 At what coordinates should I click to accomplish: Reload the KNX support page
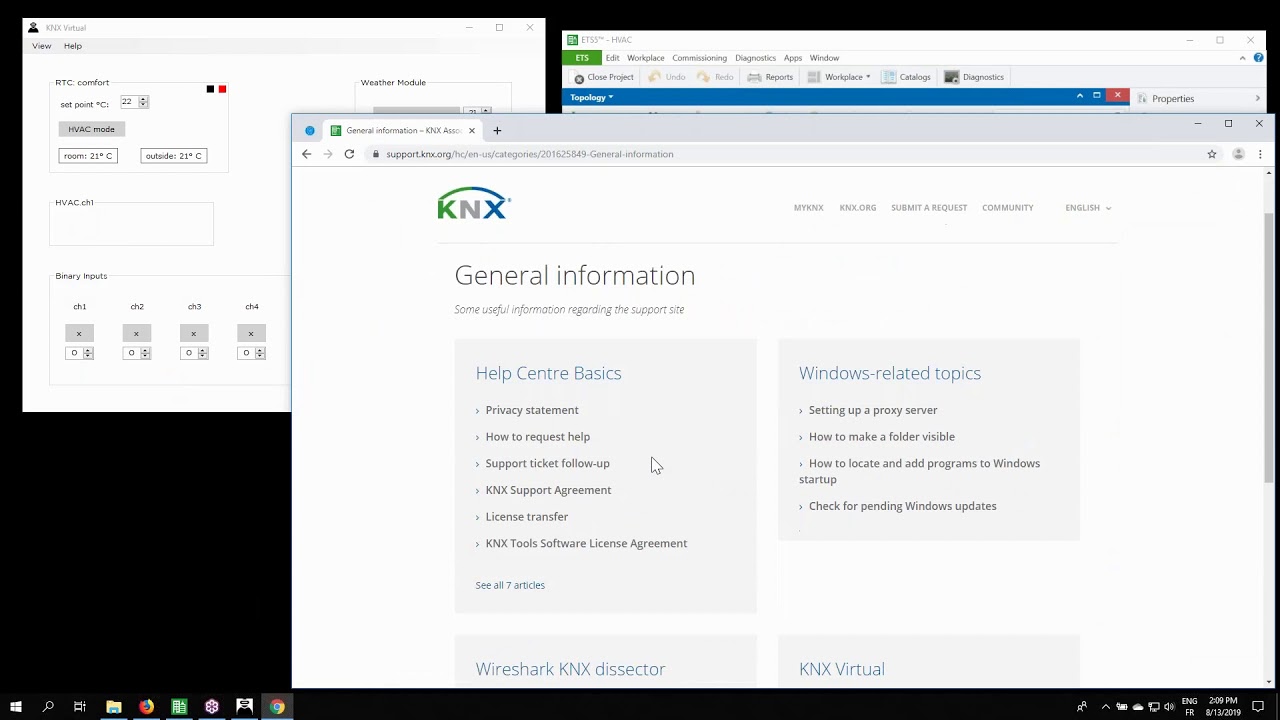pyautogui.click(x=349, y=154)
